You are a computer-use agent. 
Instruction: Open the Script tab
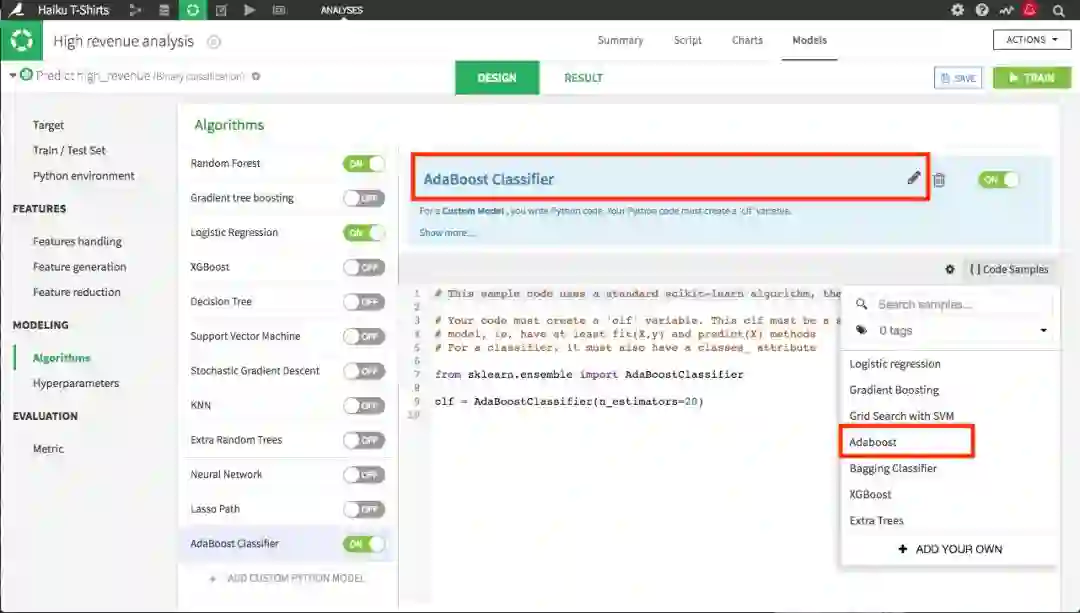(687, 40)
